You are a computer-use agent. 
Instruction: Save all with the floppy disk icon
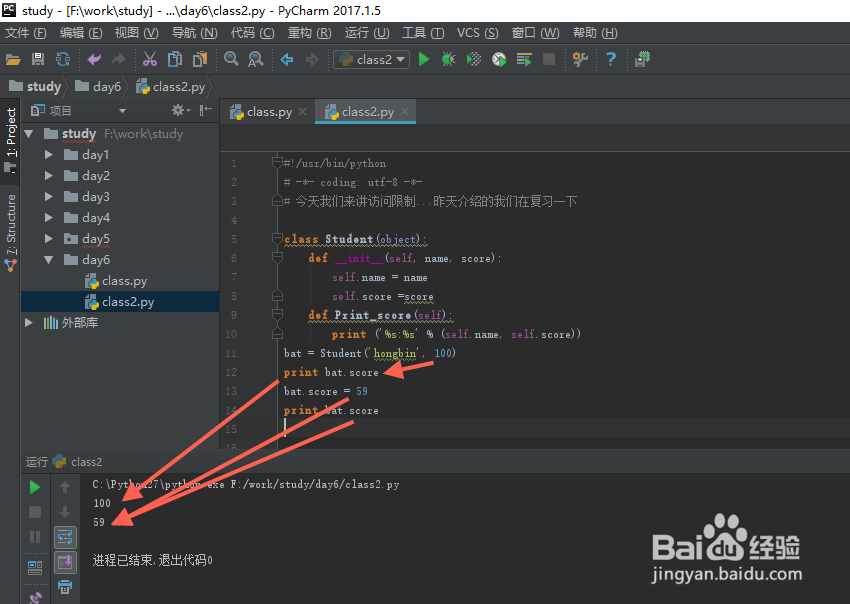point(38,59)
